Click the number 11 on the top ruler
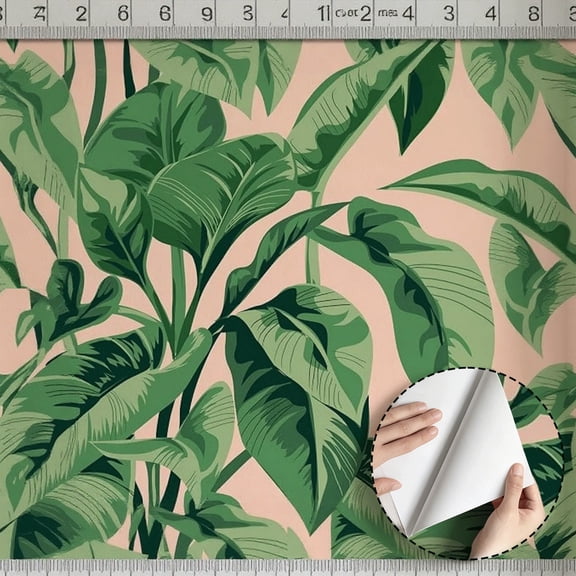Screen dimensions: 576x576 324,14
